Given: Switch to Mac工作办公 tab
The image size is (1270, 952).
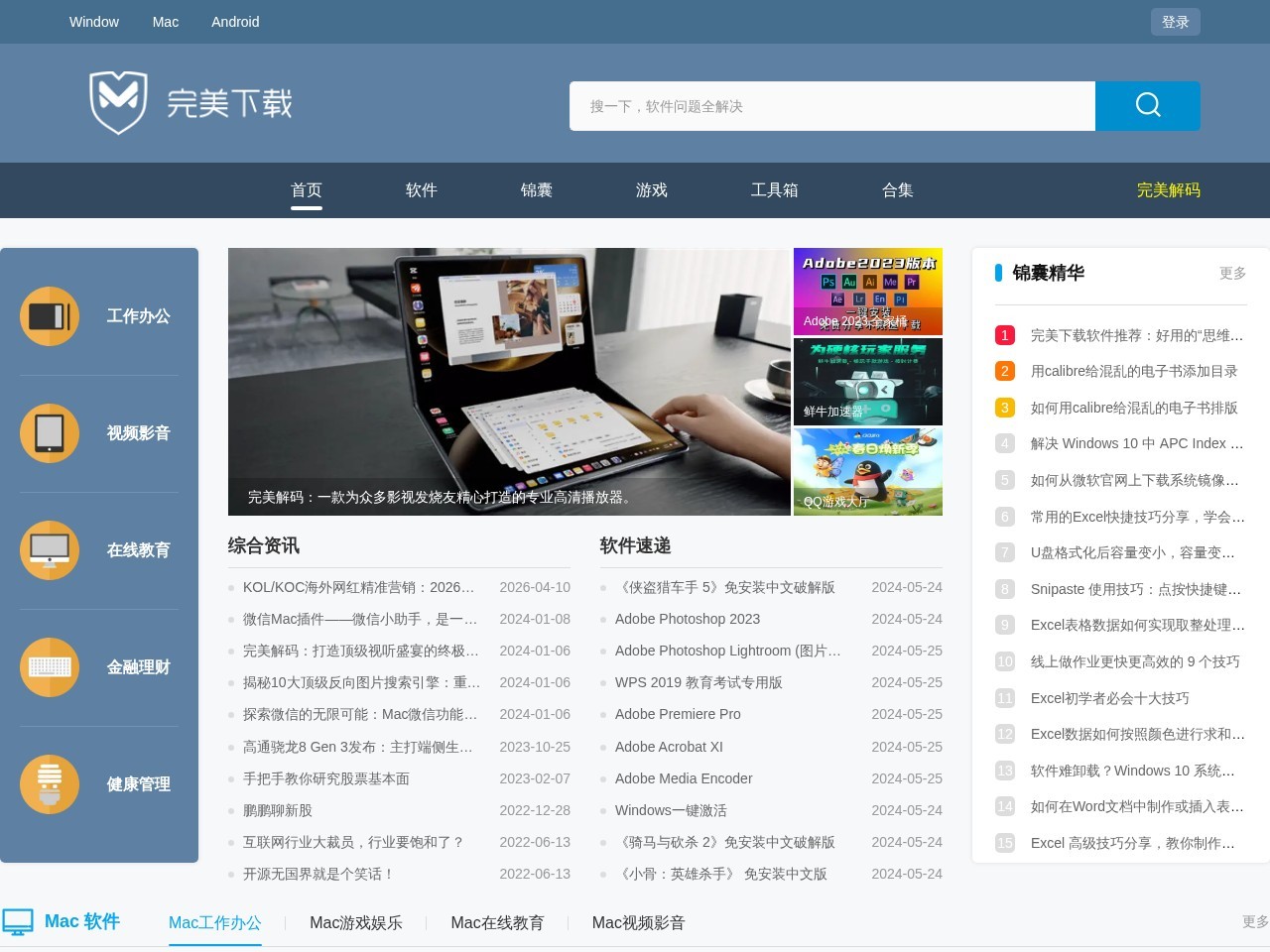Looking at the screenshot, I should pyautogui.click(x=215, y=923).
